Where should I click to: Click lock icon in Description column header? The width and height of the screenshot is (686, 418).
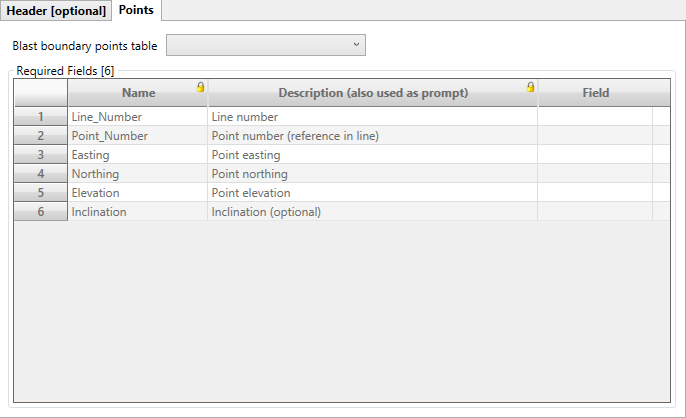click(x=530, y=87)
